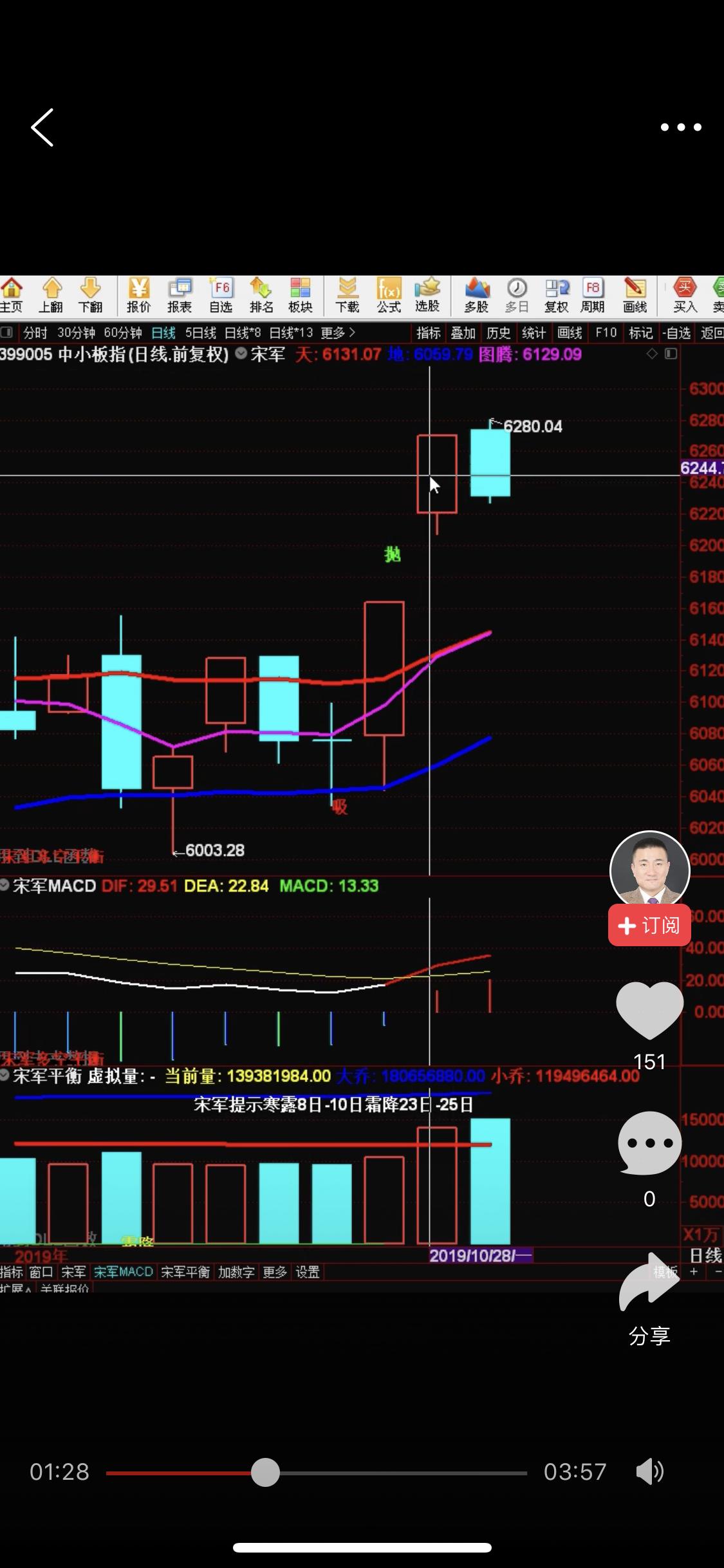
Task: Expand the dropdown arrow before 宋军 indicator
Action: tap(241, 353)
